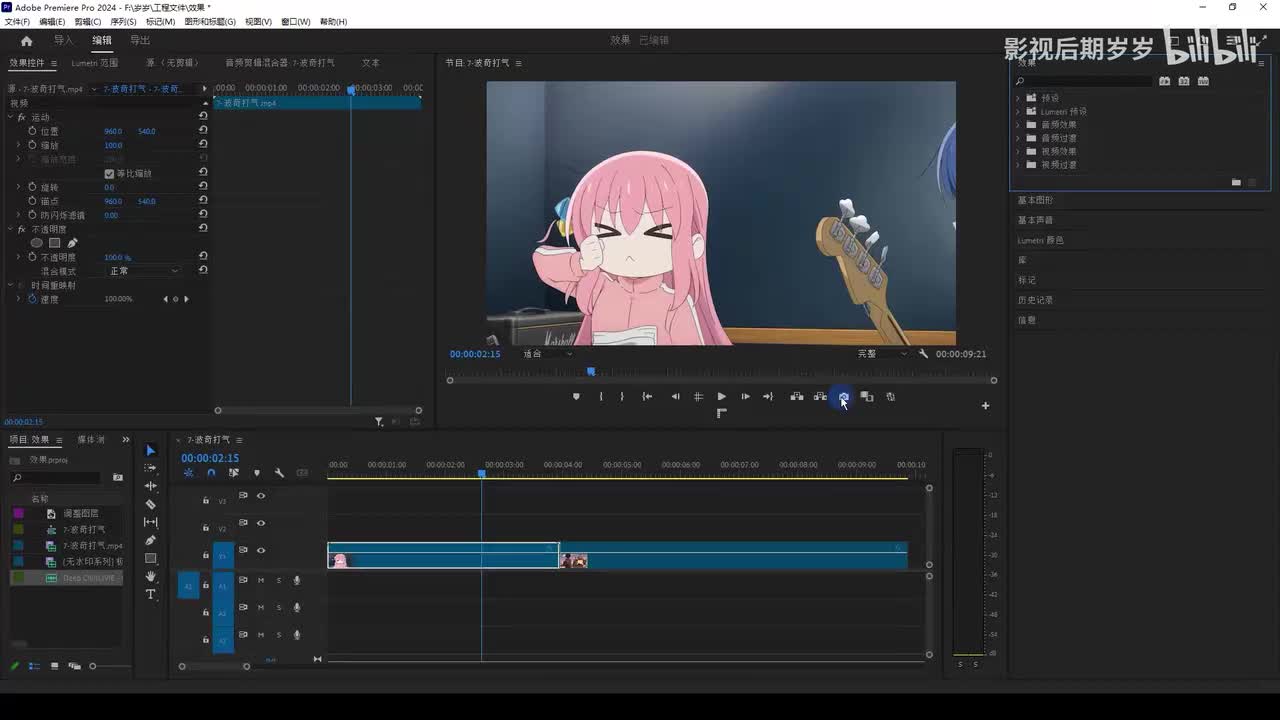This screenshot has height=720, width=1280.
Task: Click Mark In button
Action: pos(601,397)
